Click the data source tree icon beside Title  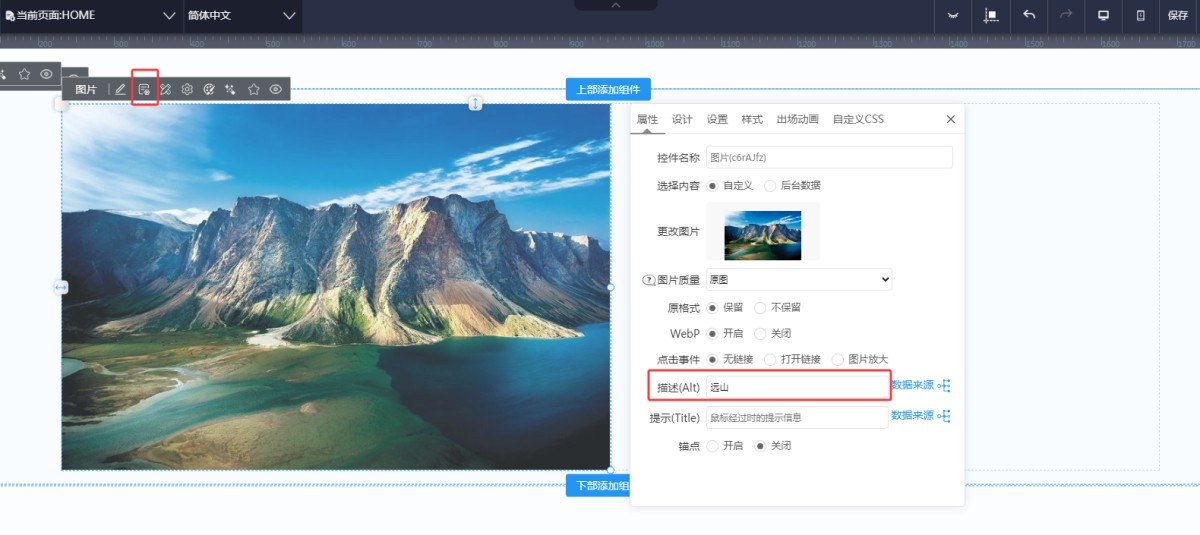(x=944, y=416)
